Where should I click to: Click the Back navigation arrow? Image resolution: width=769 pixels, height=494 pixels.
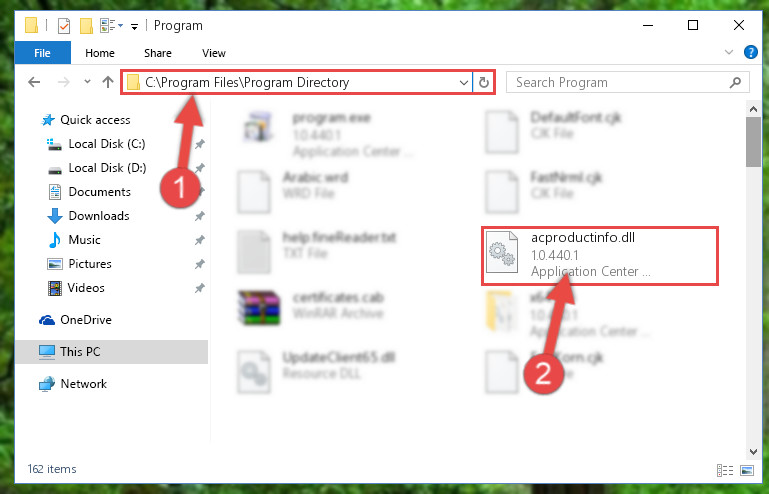click(x=34, y=82)
